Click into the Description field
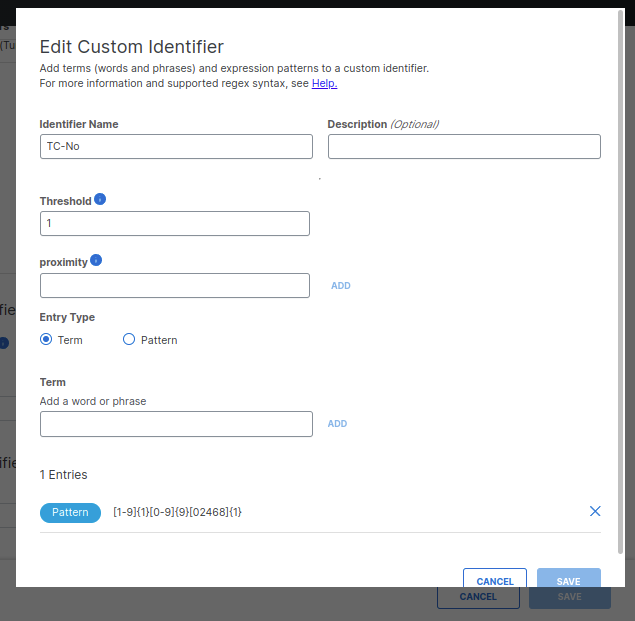The height and width of the screenshot is (621, 635). pos(464,146)
